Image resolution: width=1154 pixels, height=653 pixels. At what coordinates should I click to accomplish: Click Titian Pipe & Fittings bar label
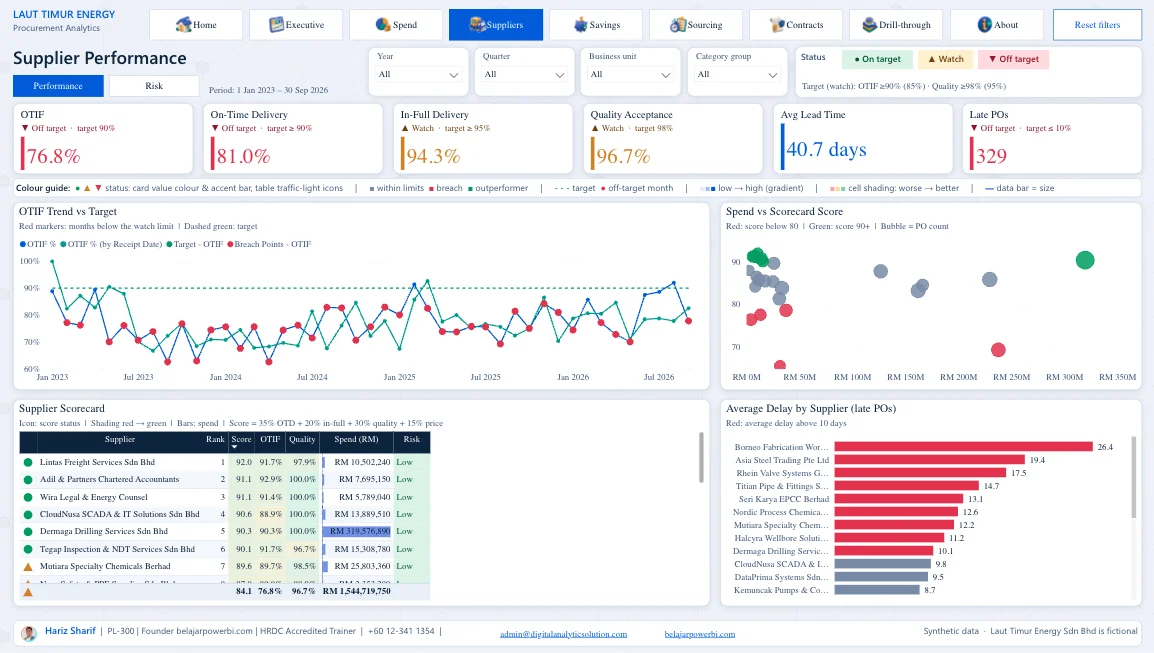pos(782,486)
